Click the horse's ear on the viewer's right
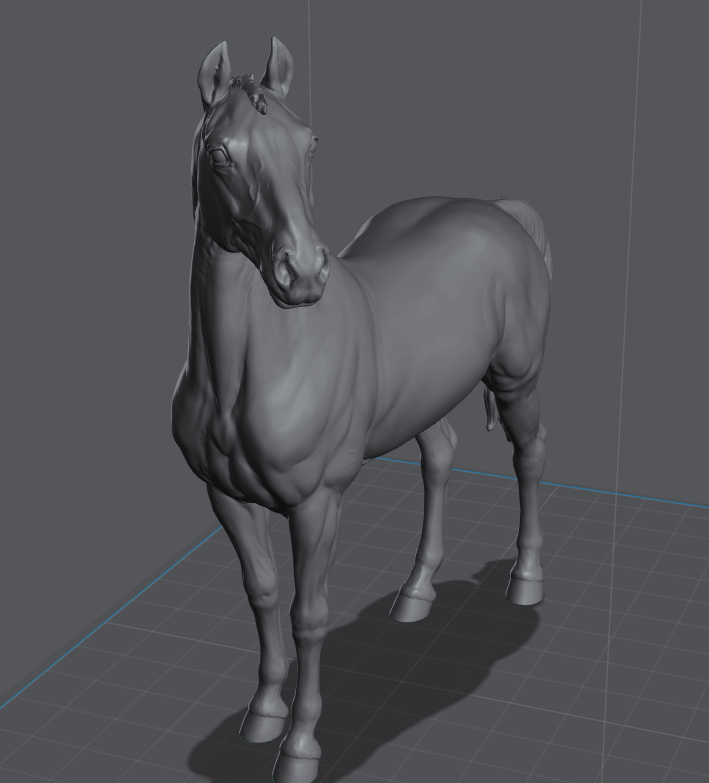The width and height of the screenshot is (709, 783). tap(277, 66)
